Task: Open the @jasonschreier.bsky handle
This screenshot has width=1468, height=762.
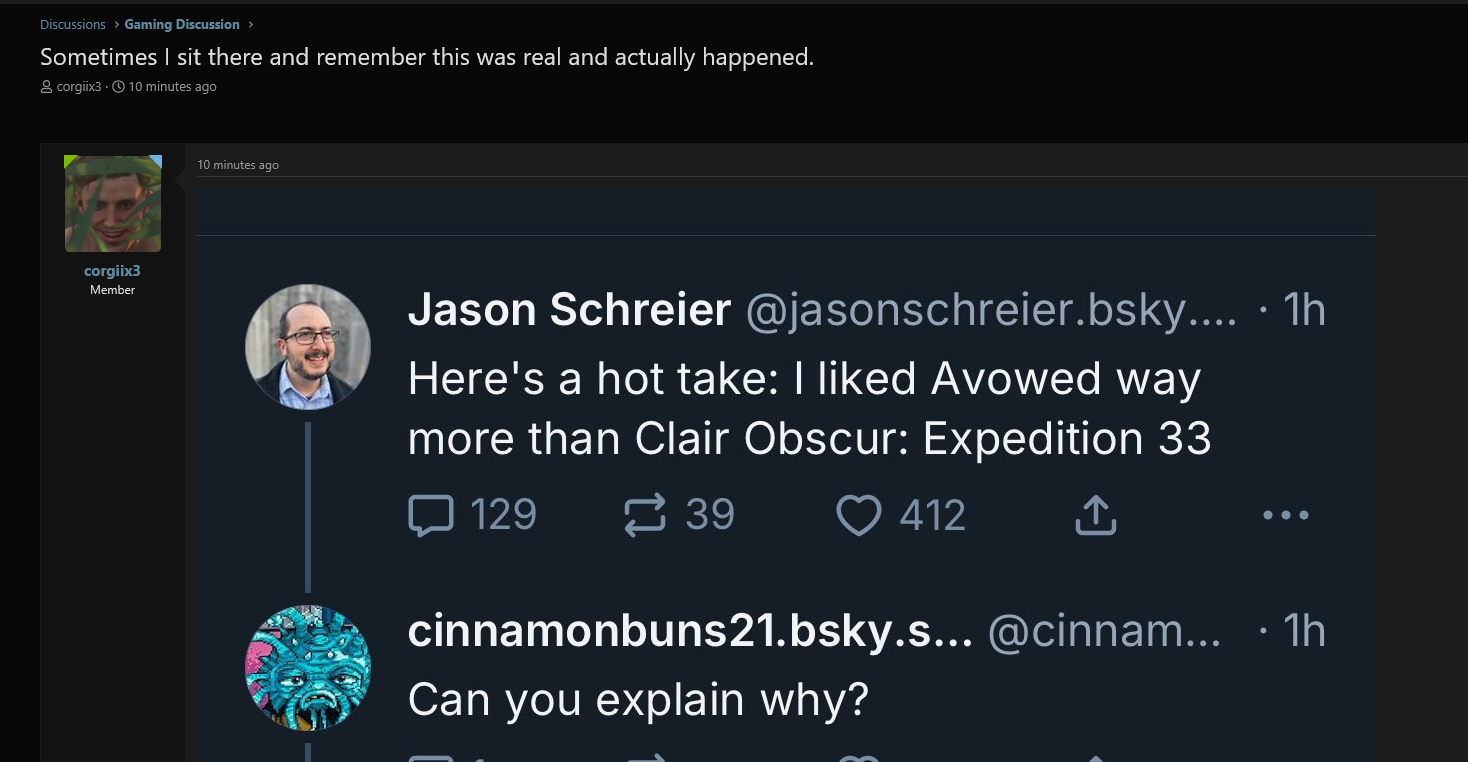Action: point(990,312)
